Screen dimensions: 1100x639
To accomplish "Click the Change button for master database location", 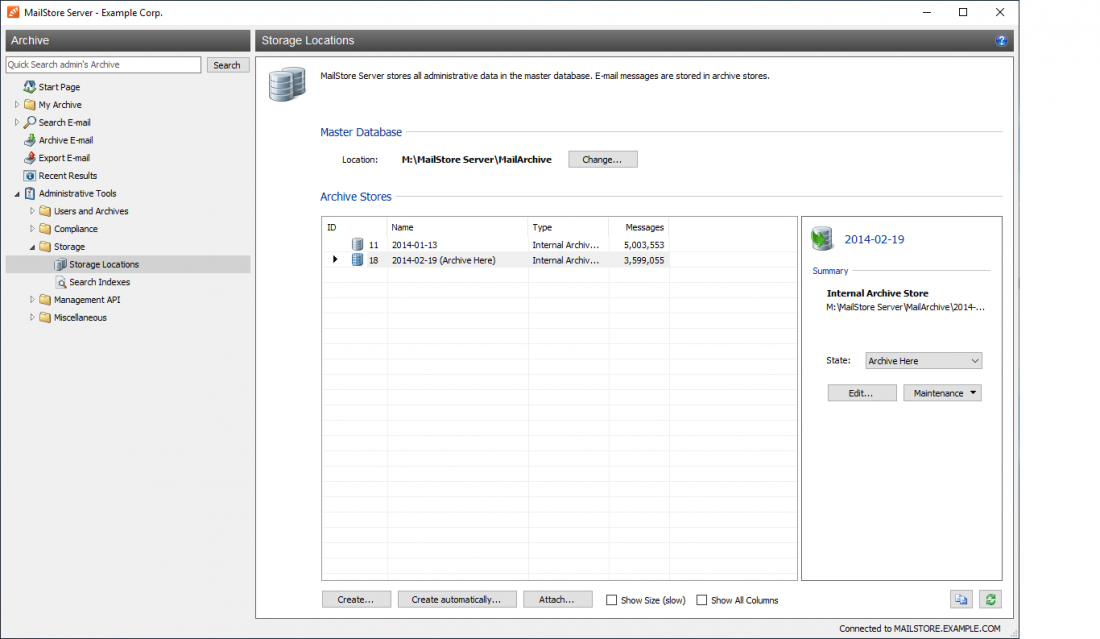I will [602, 158].
